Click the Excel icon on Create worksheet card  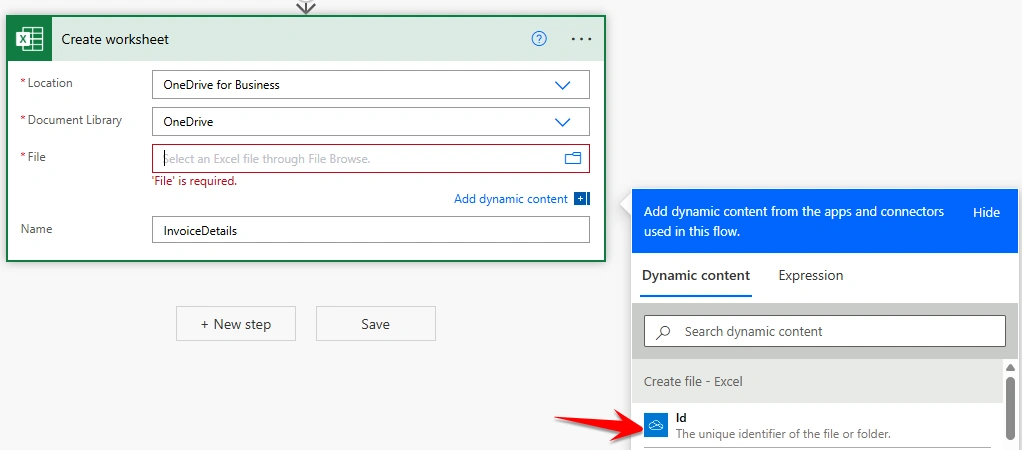pos(30,39)
